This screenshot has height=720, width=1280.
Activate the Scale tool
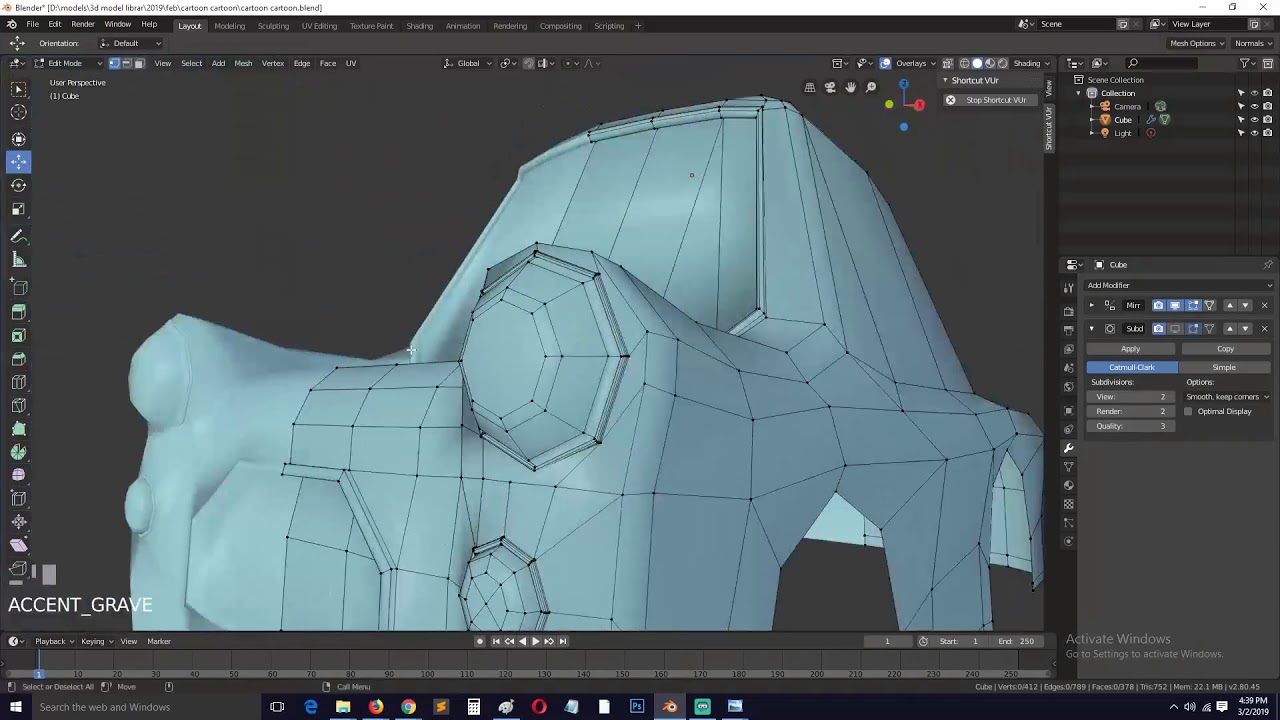tap(18, 209)
